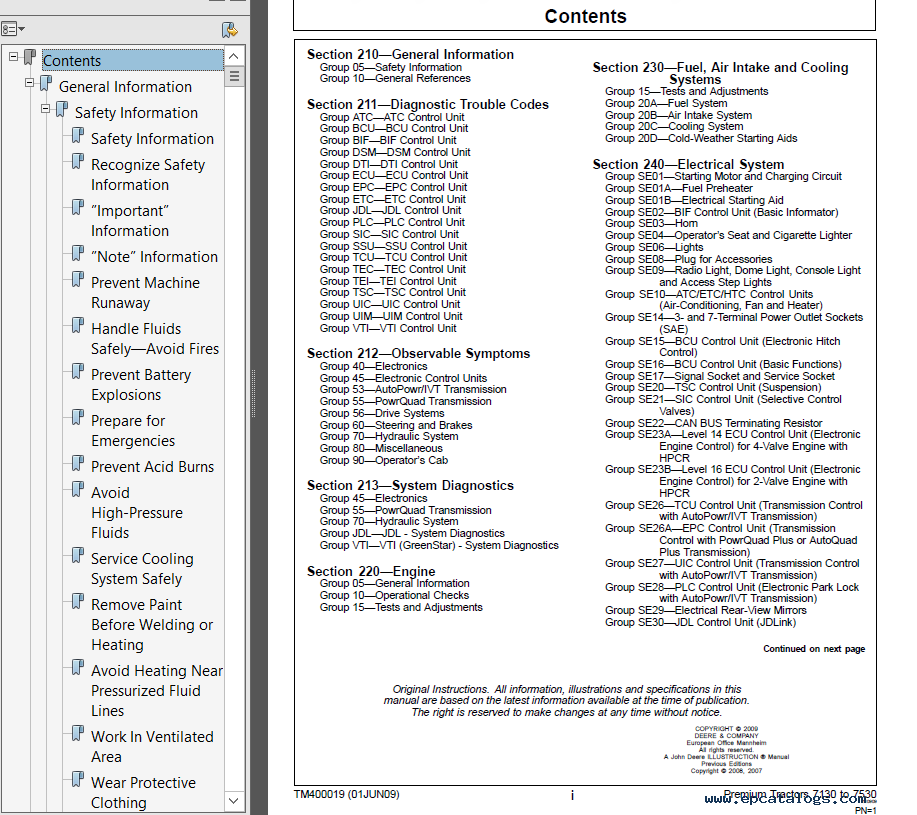
Task: Click the Service Cooling System Safely icon
Action: coord(77,555)
